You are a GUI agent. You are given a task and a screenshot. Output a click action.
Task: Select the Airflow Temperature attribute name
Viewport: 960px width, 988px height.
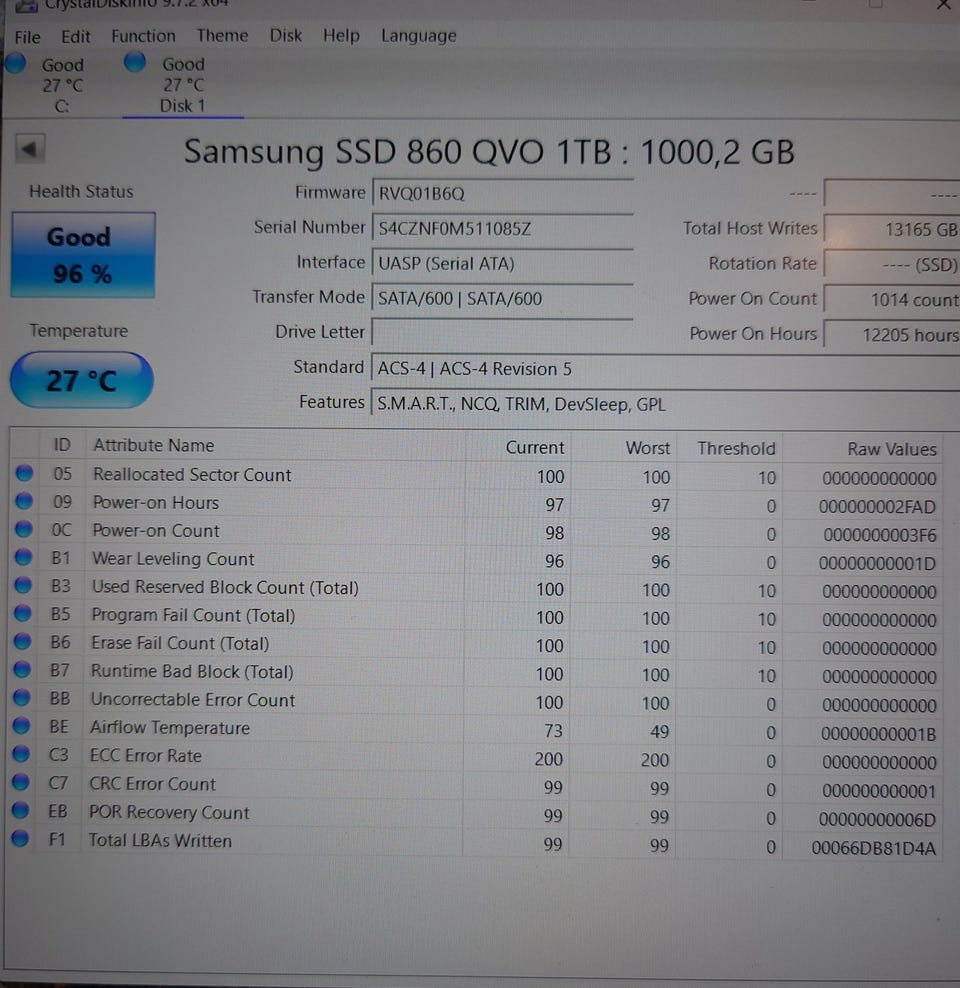170,728
